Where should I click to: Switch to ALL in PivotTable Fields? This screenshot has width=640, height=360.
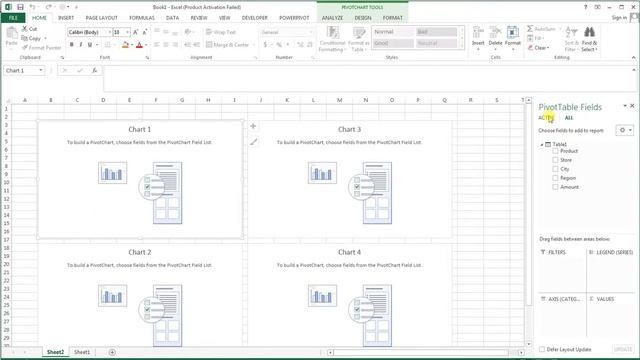tap(569, 118)
